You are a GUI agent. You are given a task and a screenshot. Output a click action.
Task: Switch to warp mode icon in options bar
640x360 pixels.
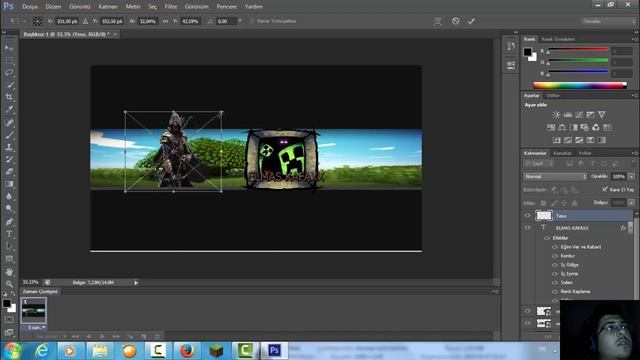point(438,21)
